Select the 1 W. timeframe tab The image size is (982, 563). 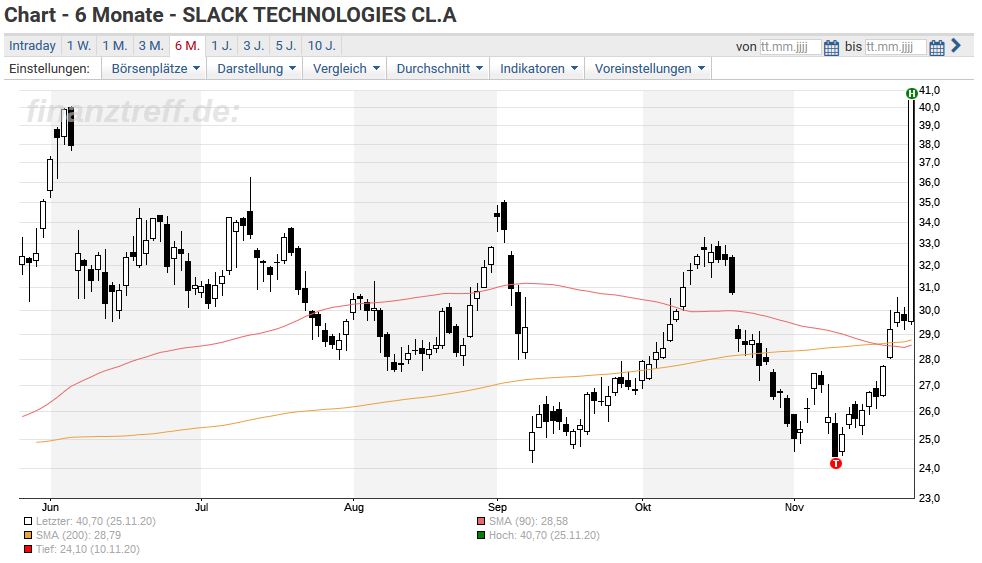pos(79,46)
